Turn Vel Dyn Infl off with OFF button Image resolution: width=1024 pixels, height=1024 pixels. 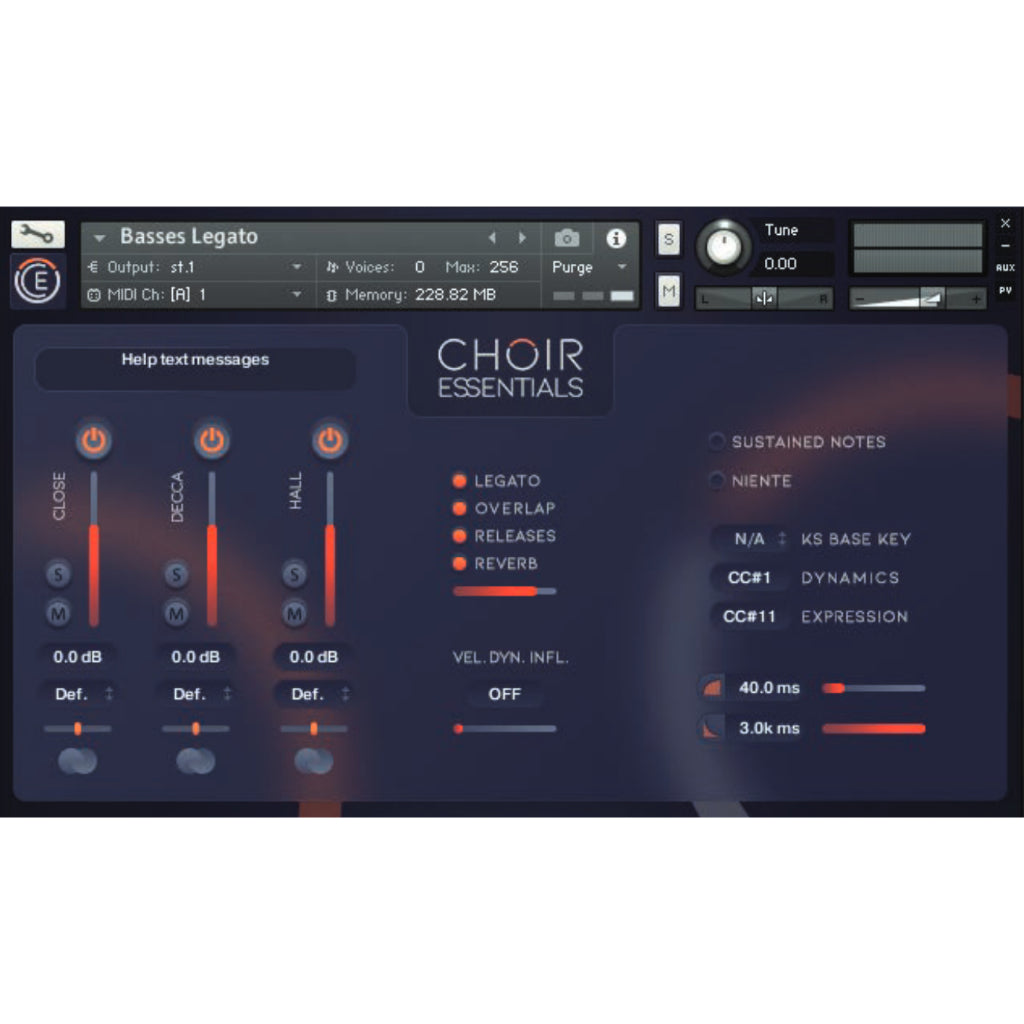click(x=505, y=694)
